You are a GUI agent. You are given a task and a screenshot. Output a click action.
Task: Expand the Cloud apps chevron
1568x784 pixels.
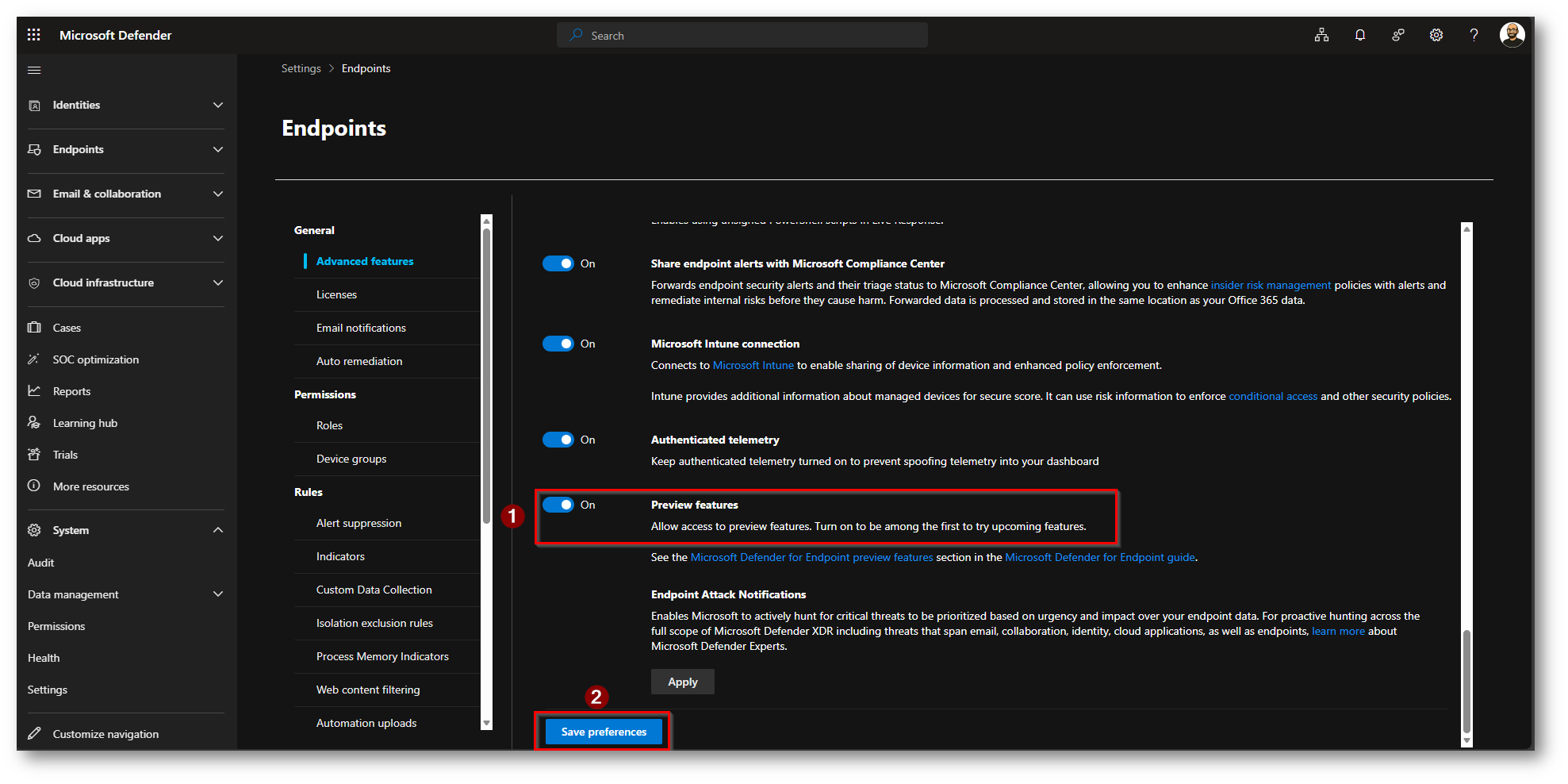point(218,239)
